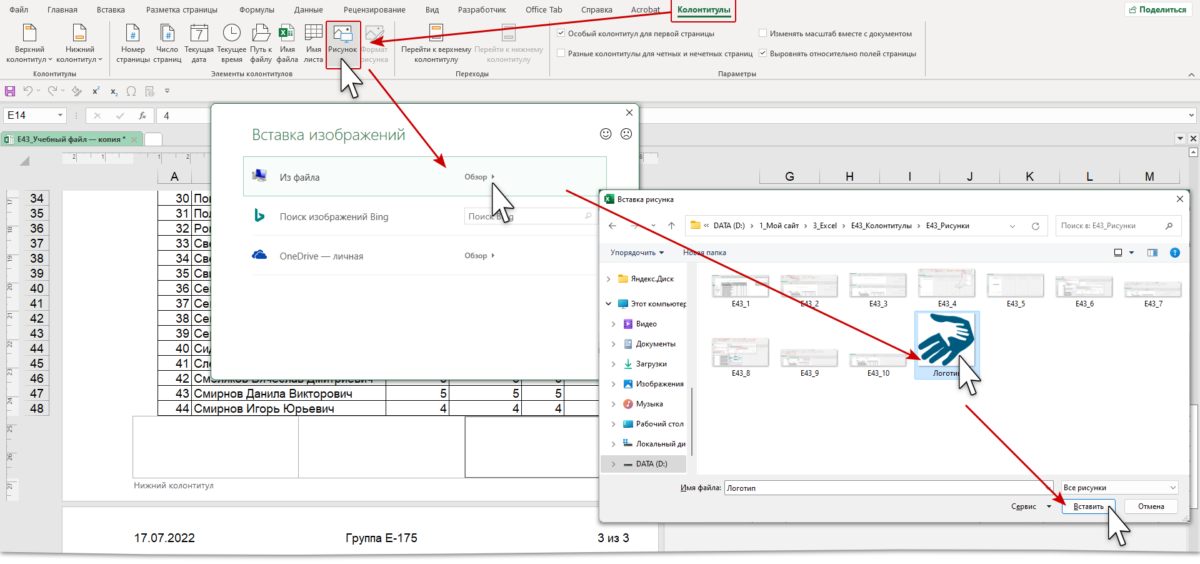The height and width of the screenshot is (564, 1200).
Task: Open the Все рисунки file type dropdown
Action: (1119, 487)
